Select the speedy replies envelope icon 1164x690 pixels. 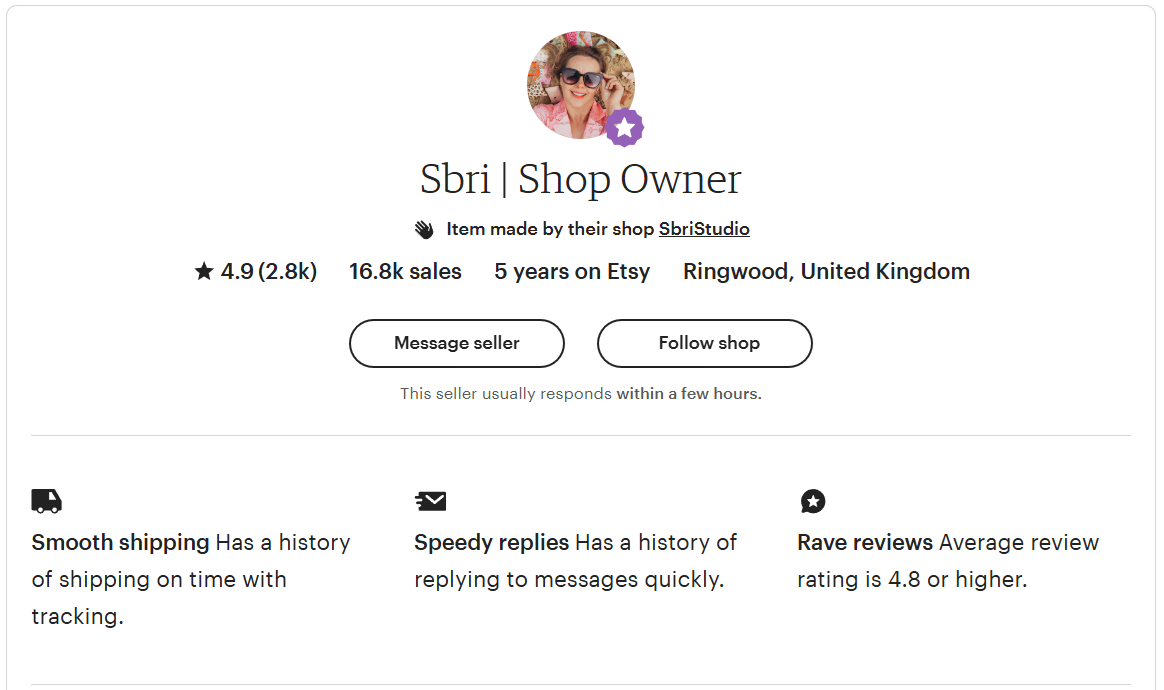click(x=430, y=501)
